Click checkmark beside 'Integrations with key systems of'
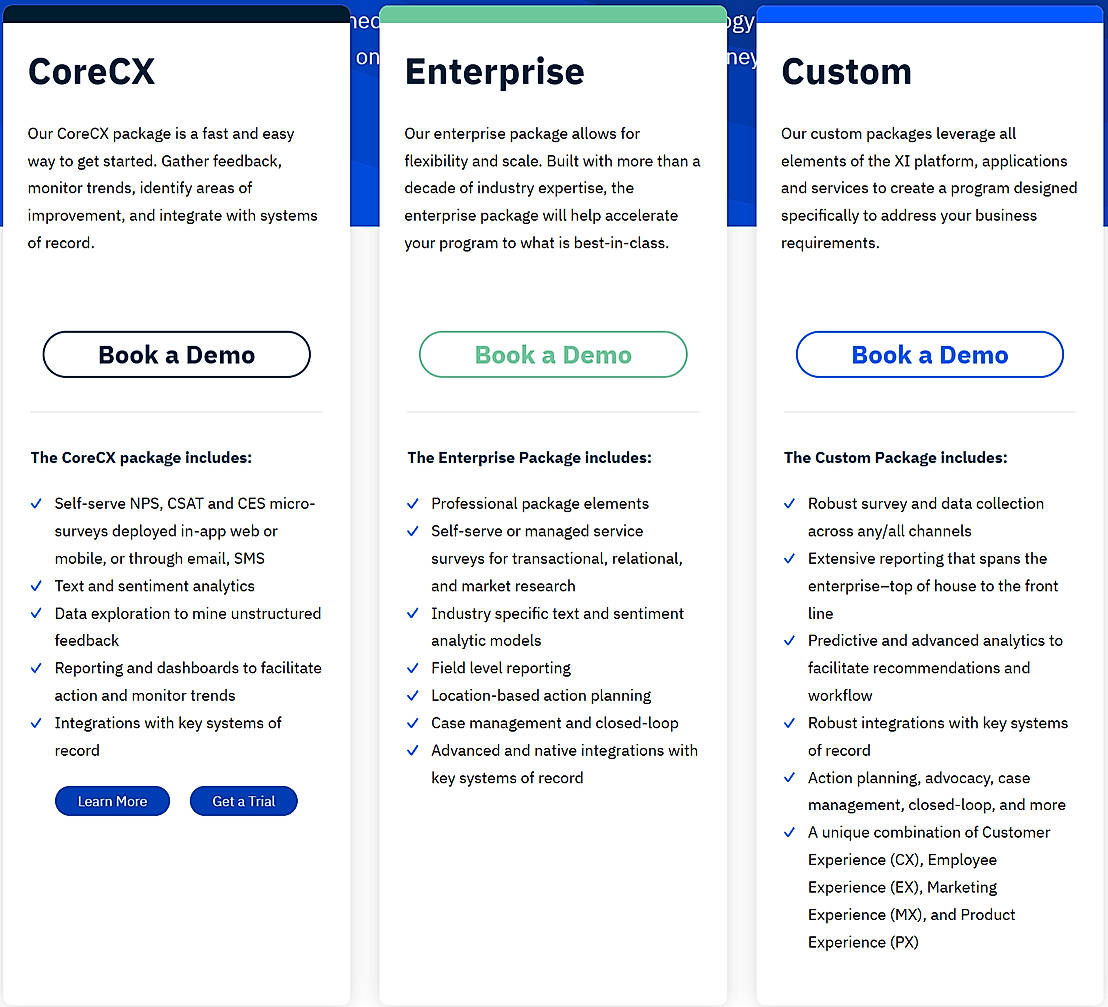 coord(36,723)
